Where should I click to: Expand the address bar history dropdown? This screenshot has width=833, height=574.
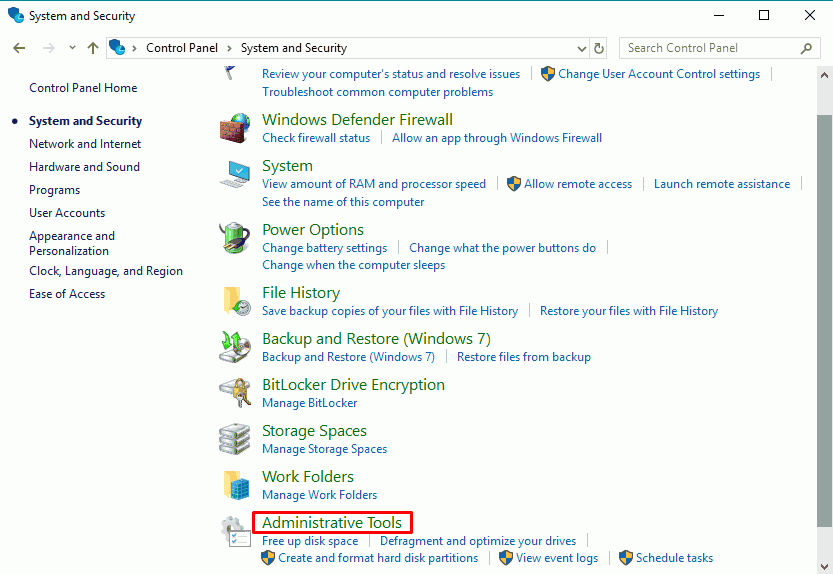582,48
